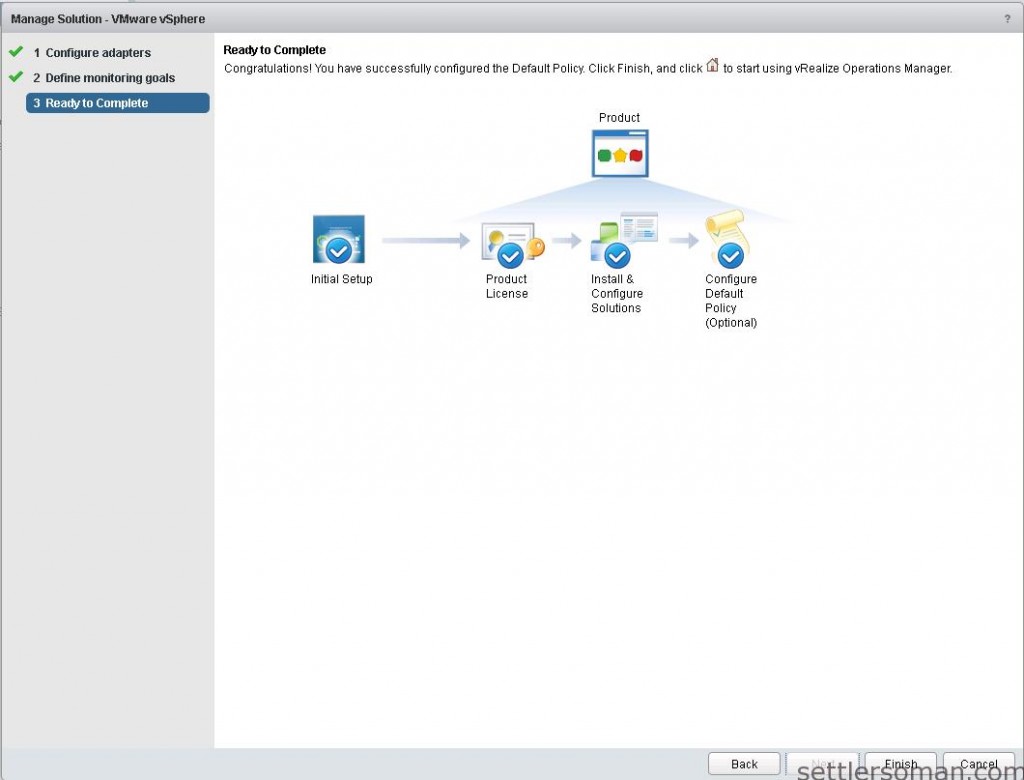Click the bold Ready to Complete heading
This screenshot has height=780, width=1024.
tap(274, 50)
